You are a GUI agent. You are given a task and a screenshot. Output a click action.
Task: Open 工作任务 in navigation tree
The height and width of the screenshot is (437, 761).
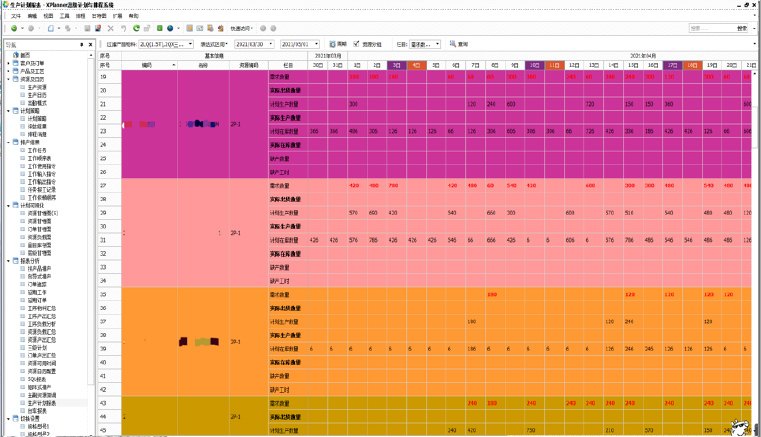pos(37,151)
